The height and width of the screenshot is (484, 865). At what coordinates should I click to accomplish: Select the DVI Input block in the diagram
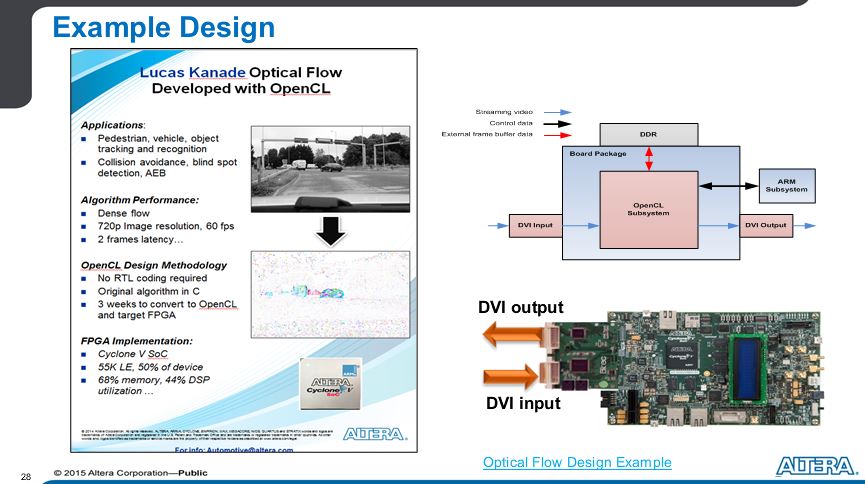point(535,225)
